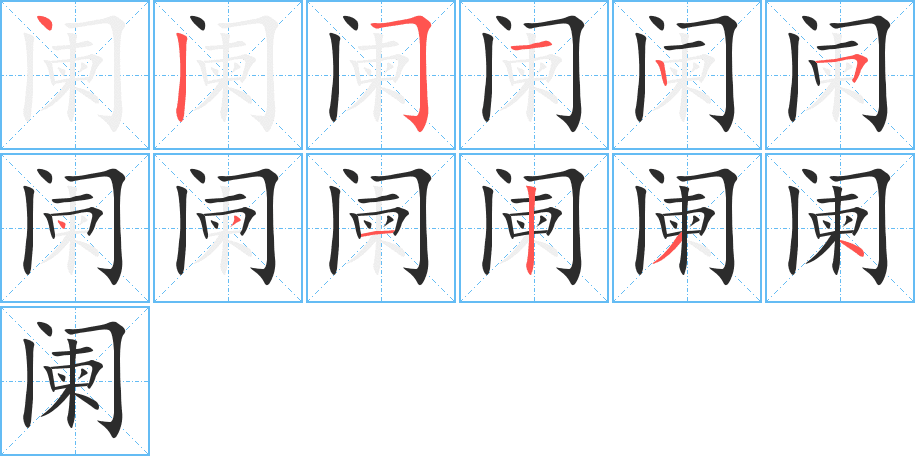The height and width of the screenshot is (456, 915).
Task: Click the red vertical stroke in tile ten
Action: coord(529,229)
